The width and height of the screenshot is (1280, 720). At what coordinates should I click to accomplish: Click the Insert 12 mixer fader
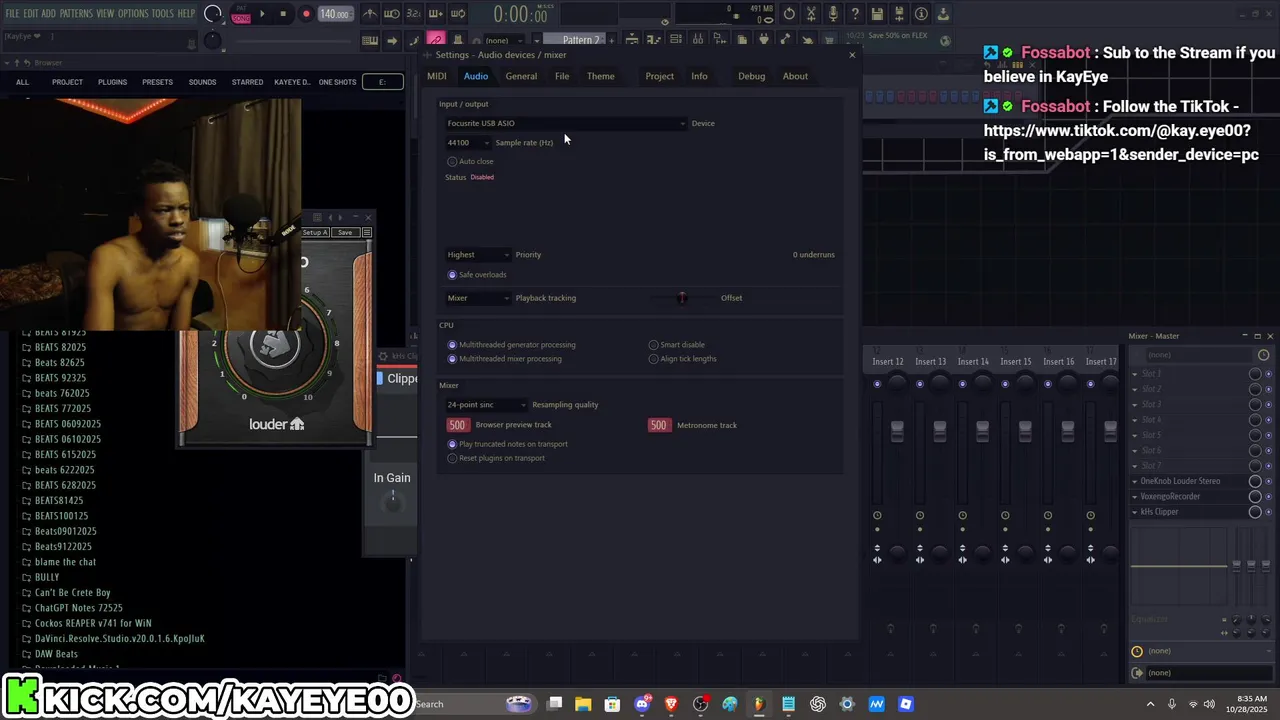pyautogui.click(x=897, y=431)
